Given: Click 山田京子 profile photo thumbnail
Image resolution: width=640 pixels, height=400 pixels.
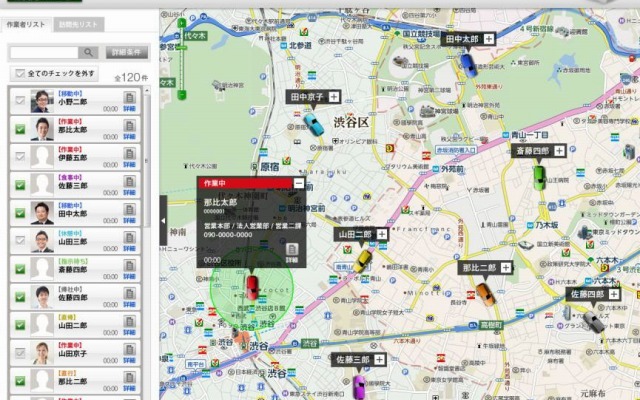Looking at the screenshot, I should pos(42,353).
